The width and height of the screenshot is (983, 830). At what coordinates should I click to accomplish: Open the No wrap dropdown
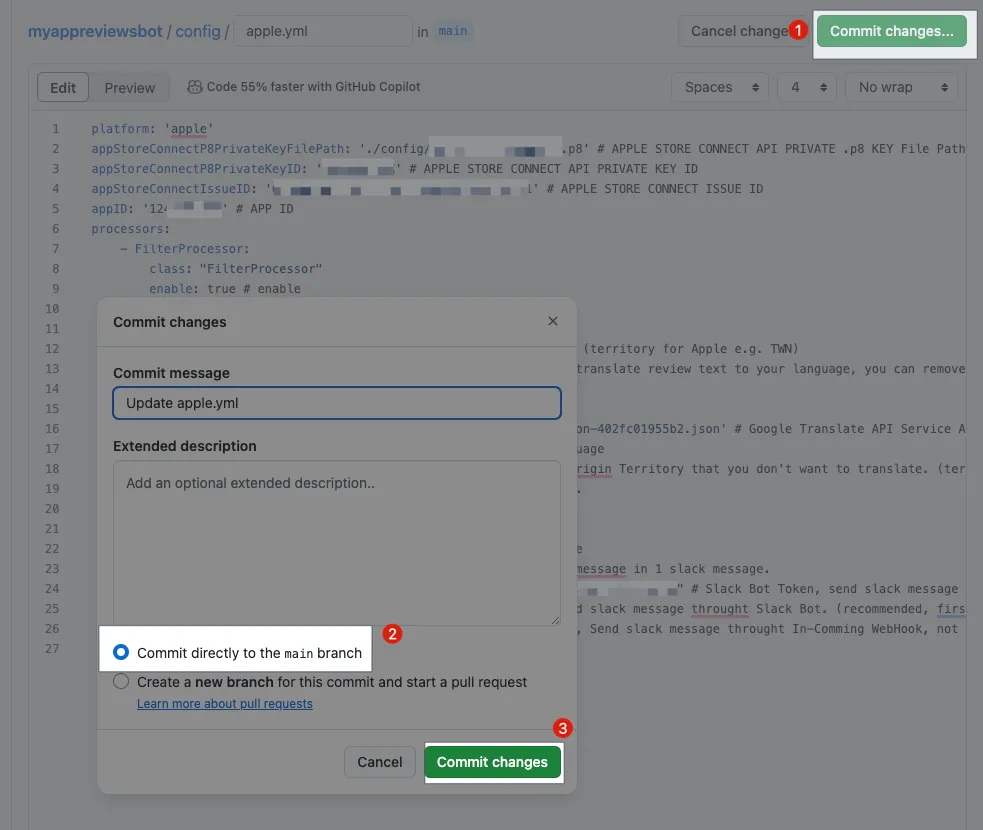pyautogui.click(x=901, y=87)
